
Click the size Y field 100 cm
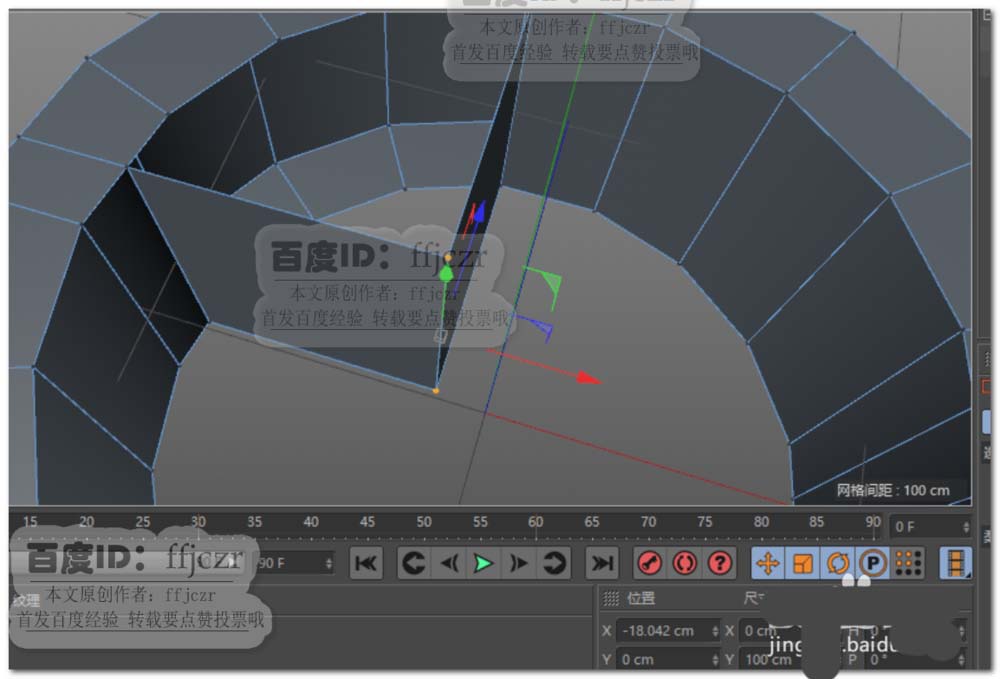pyautogui.click(x=768, y=660)
